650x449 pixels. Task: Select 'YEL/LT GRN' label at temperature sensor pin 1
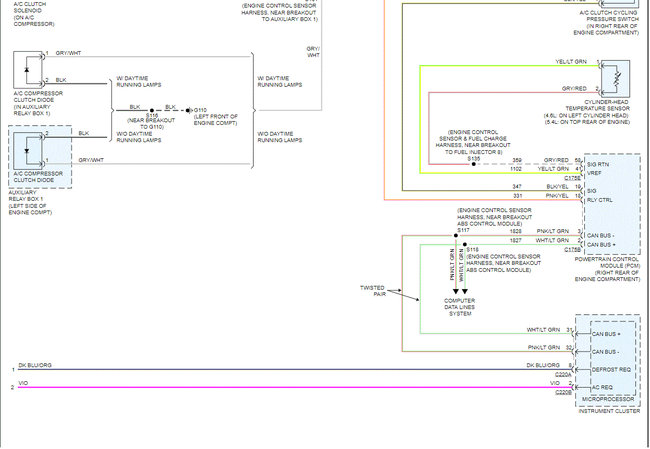pyautogui.click(x=571, y=62)
